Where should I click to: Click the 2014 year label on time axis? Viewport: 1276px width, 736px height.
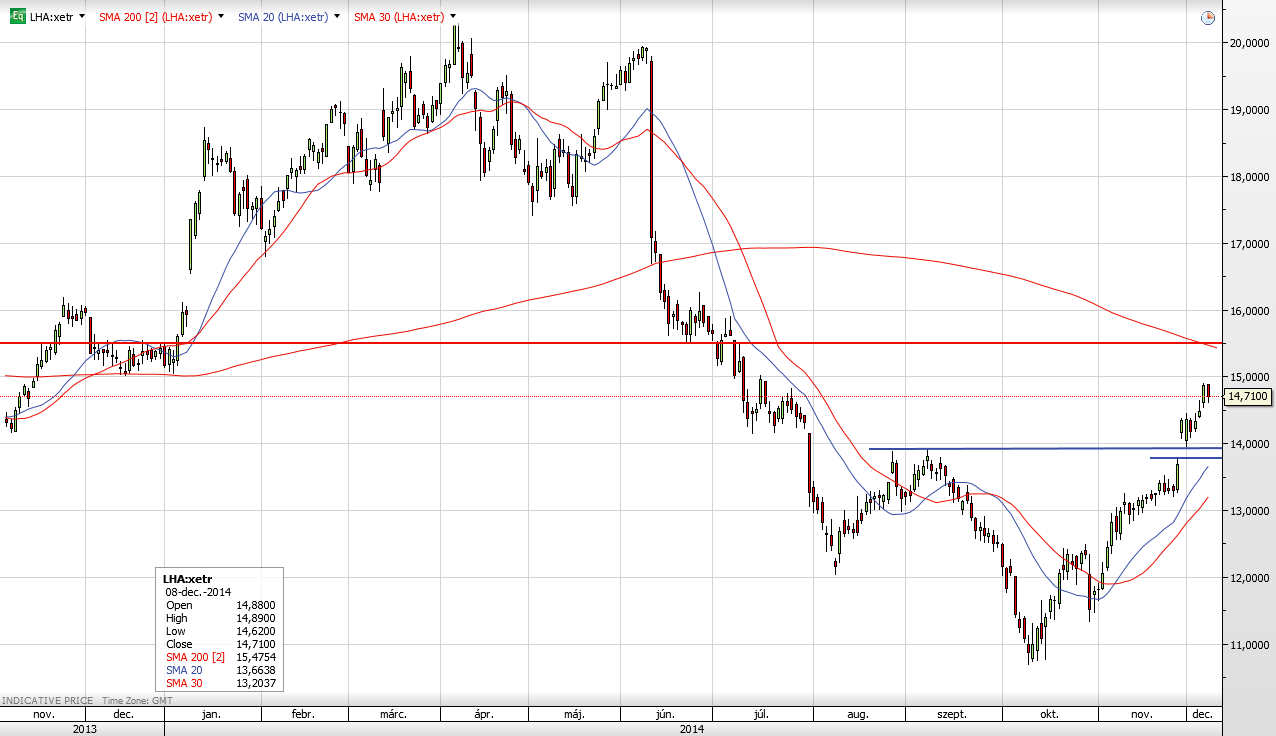click(691, 729)
